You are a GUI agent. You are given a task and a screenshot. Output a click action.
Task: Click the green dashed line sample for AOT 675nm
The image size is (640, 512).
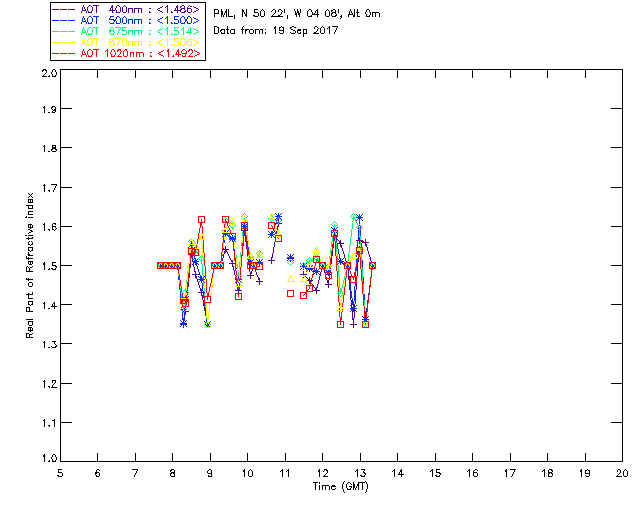click(x=63, y=31)
